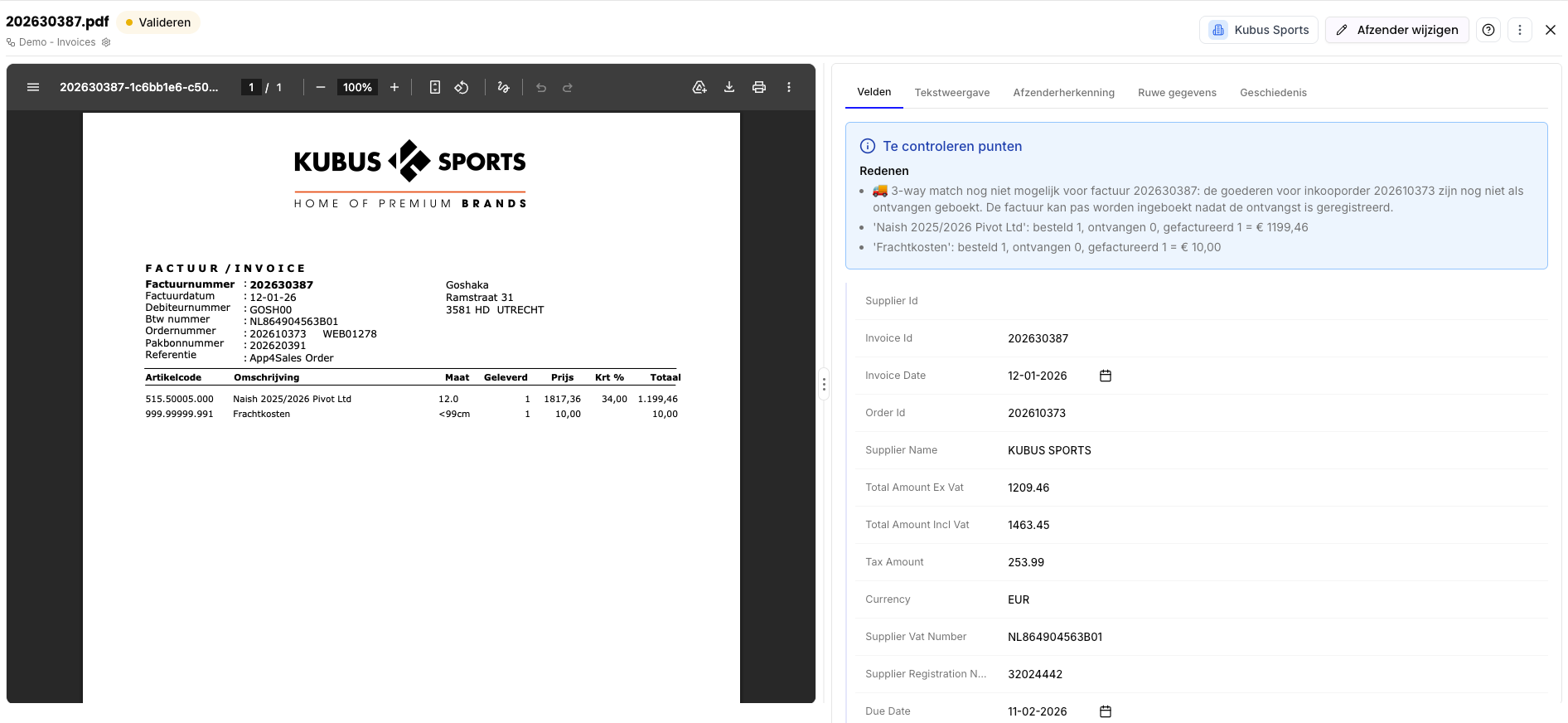The image size is (1568, 723).
Task: Open the Geschiedenis tab
Action: 1273,93
